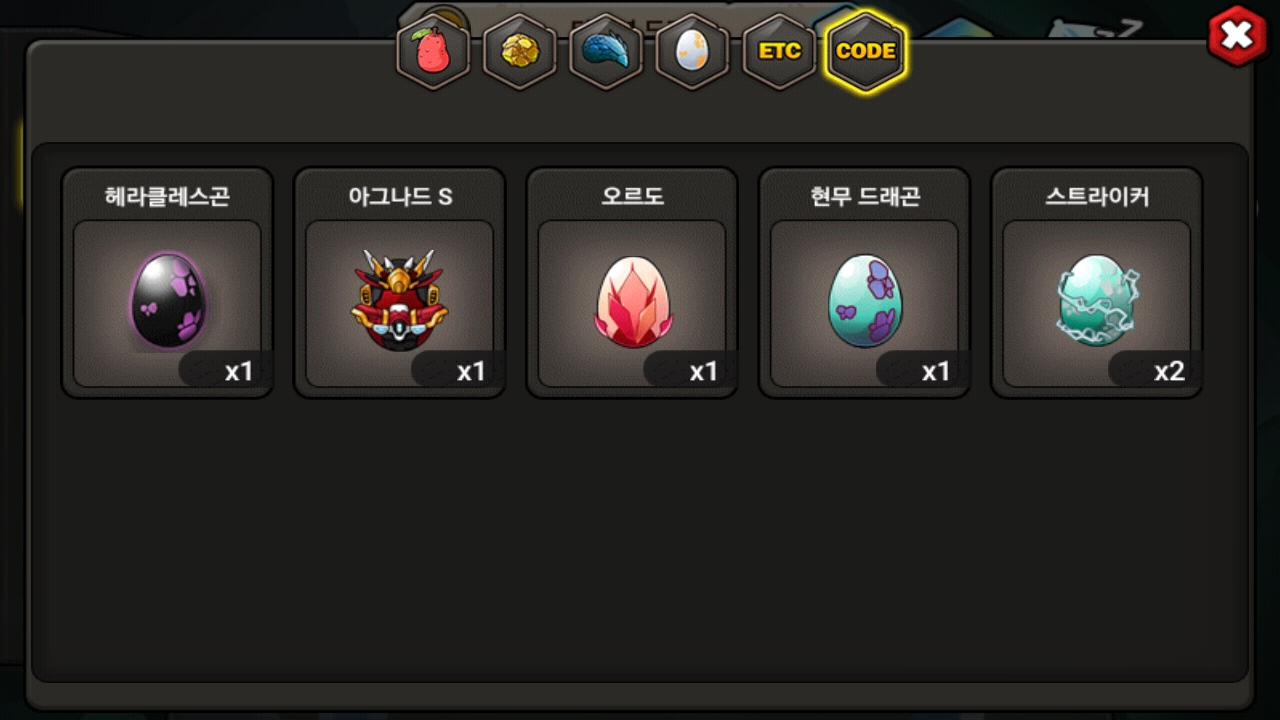Image resolution: width=1280 pixels, height=720 pixels.
Task: Click the 오르도 card title
Action: (x=632, y=197)
